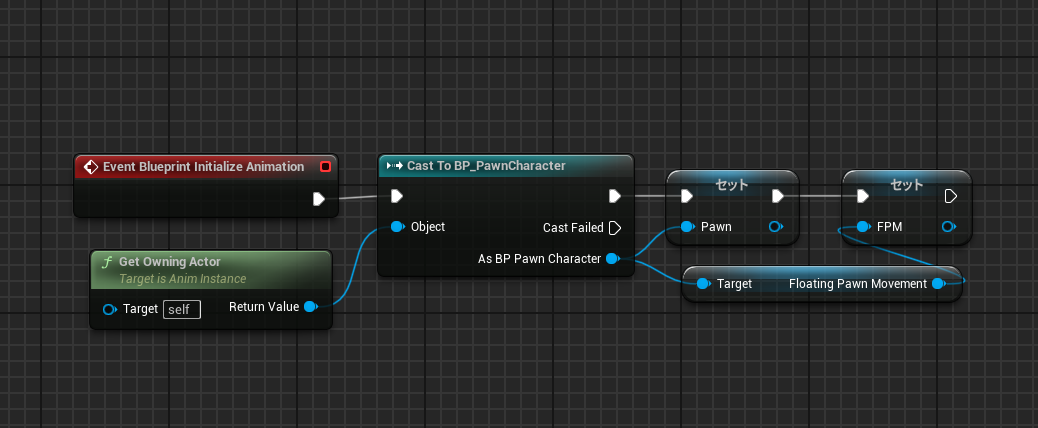Click the Cast To BP_PawnCharacter exec input pin

tap(397, 196)
